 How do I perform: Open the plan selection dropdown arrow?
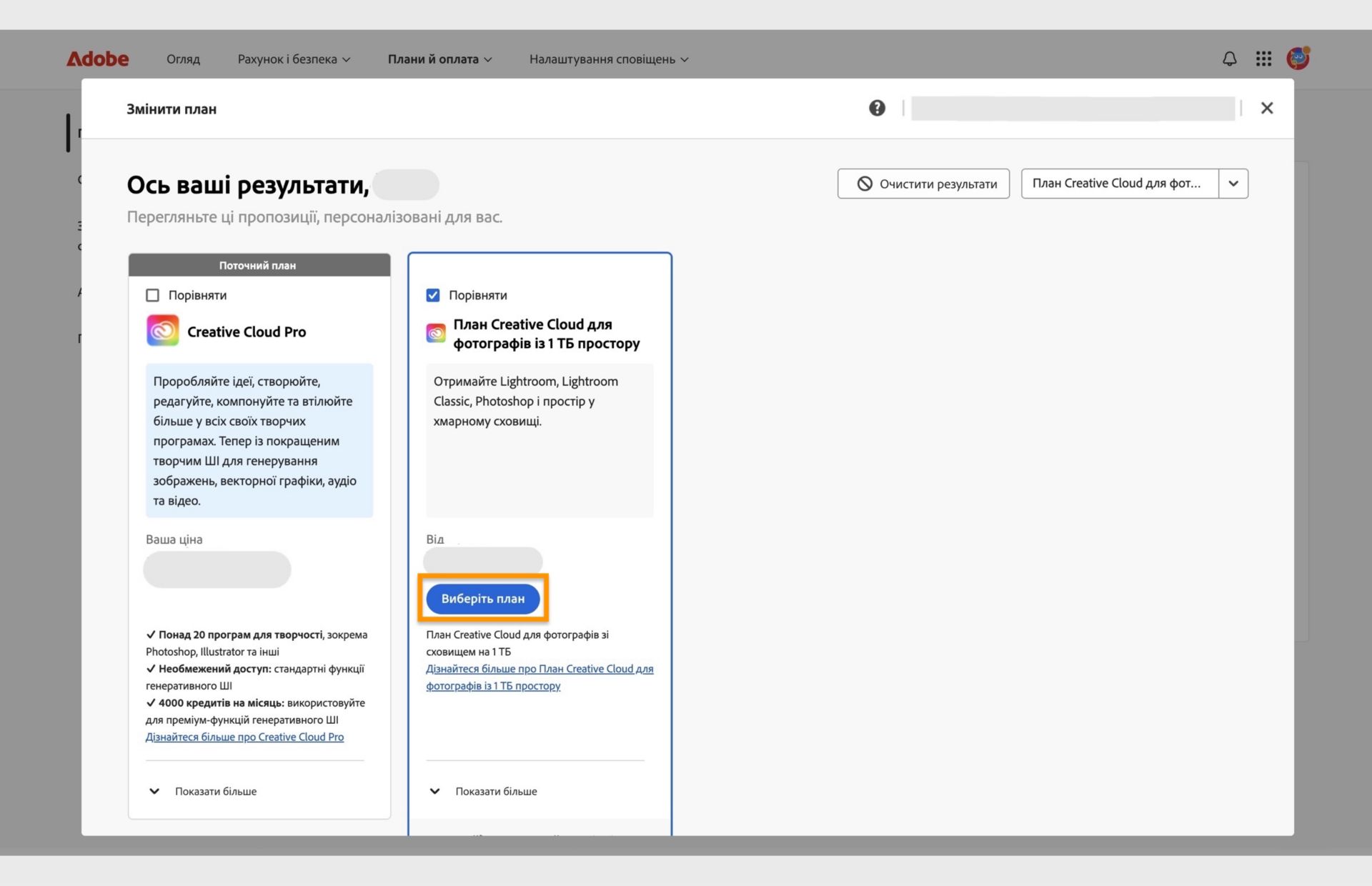1233,184
